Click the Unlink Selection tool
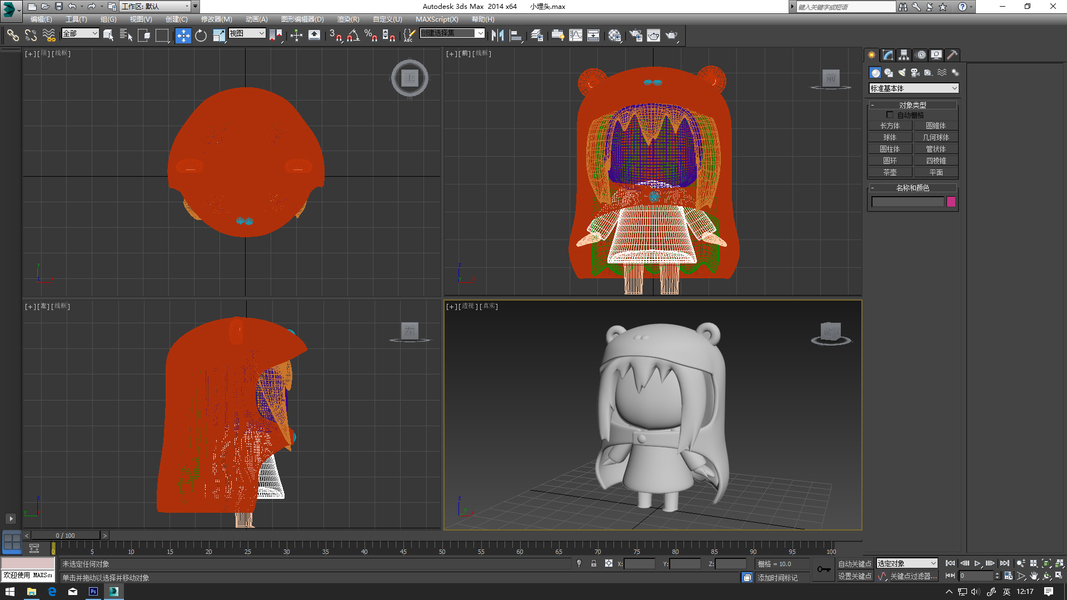Viewport: 1067px width, 600px height. (31, 35)
